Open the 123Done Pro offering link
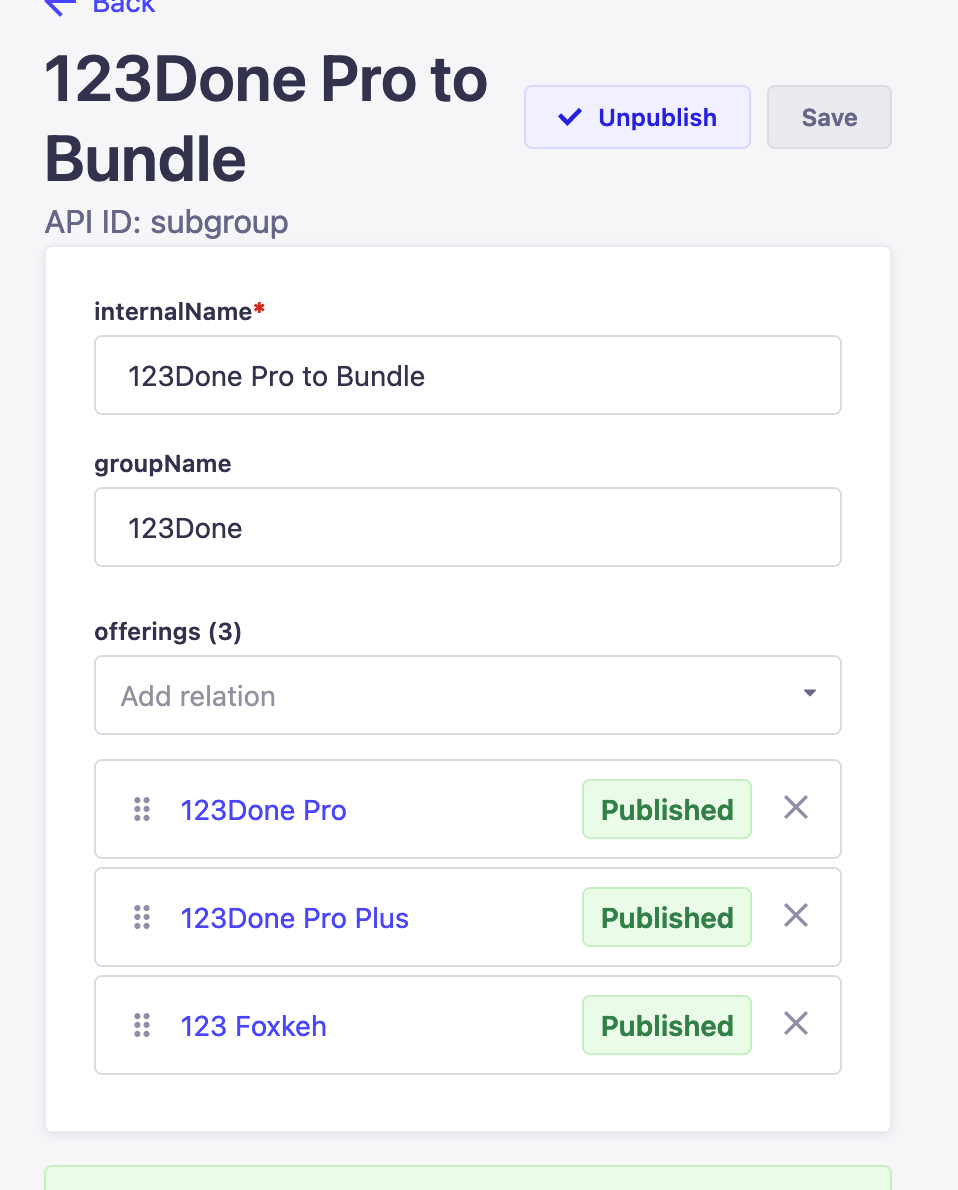 tap(263, 810)
